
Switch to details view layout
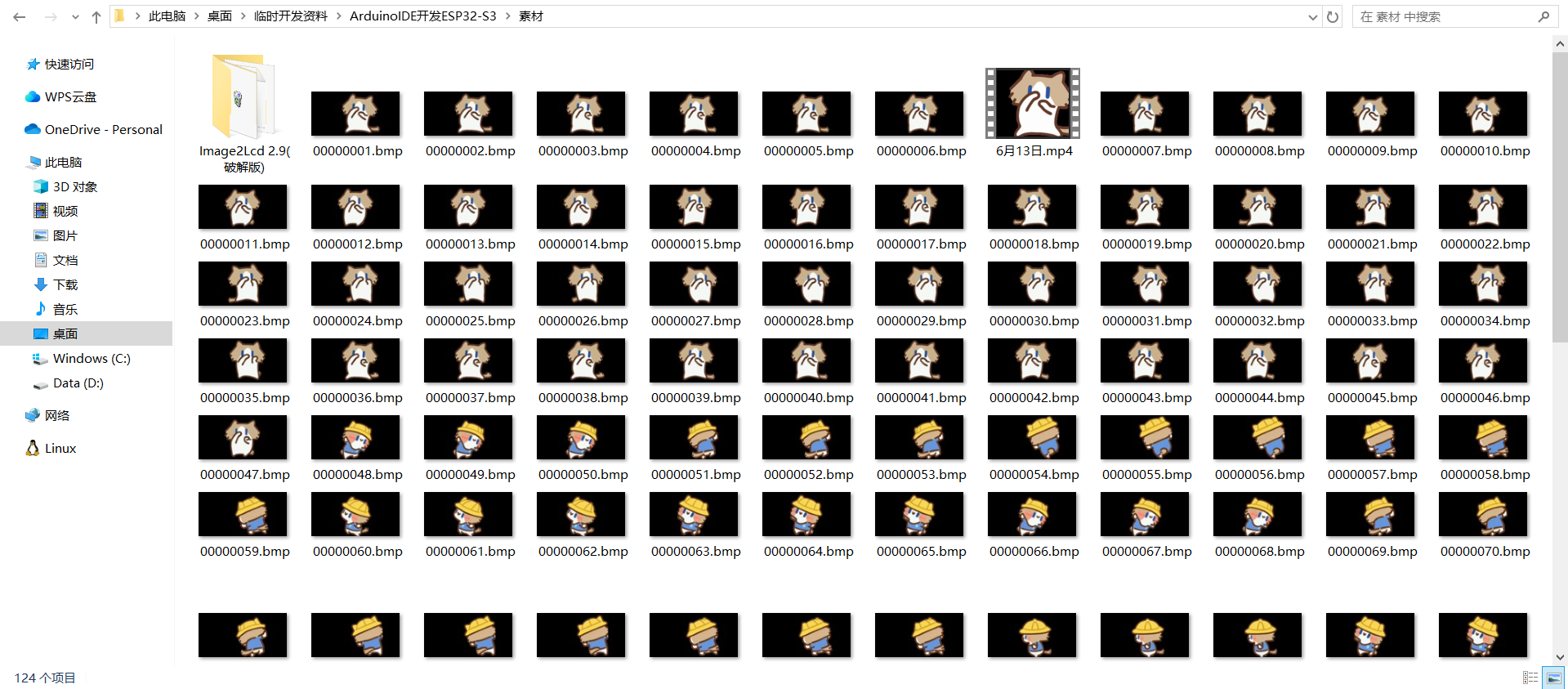click(1530, 678)
